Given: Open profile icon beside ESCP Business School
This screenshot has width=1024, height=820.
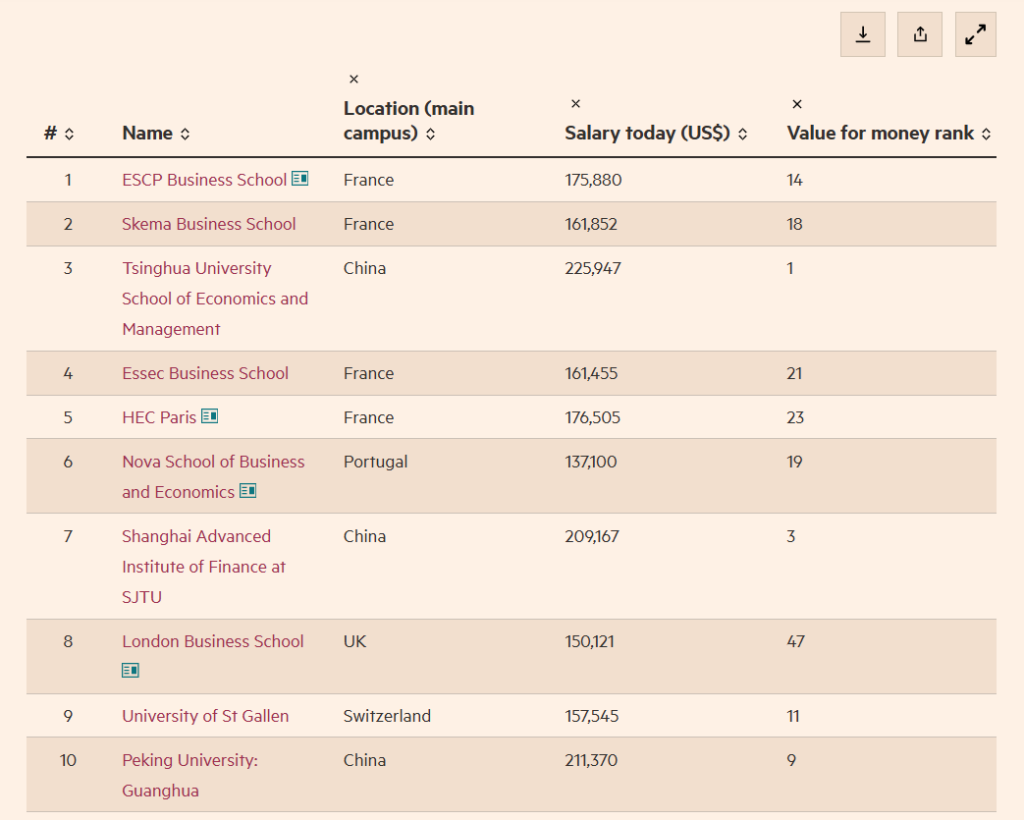Looking at the screenshot, I should point(300,178).
